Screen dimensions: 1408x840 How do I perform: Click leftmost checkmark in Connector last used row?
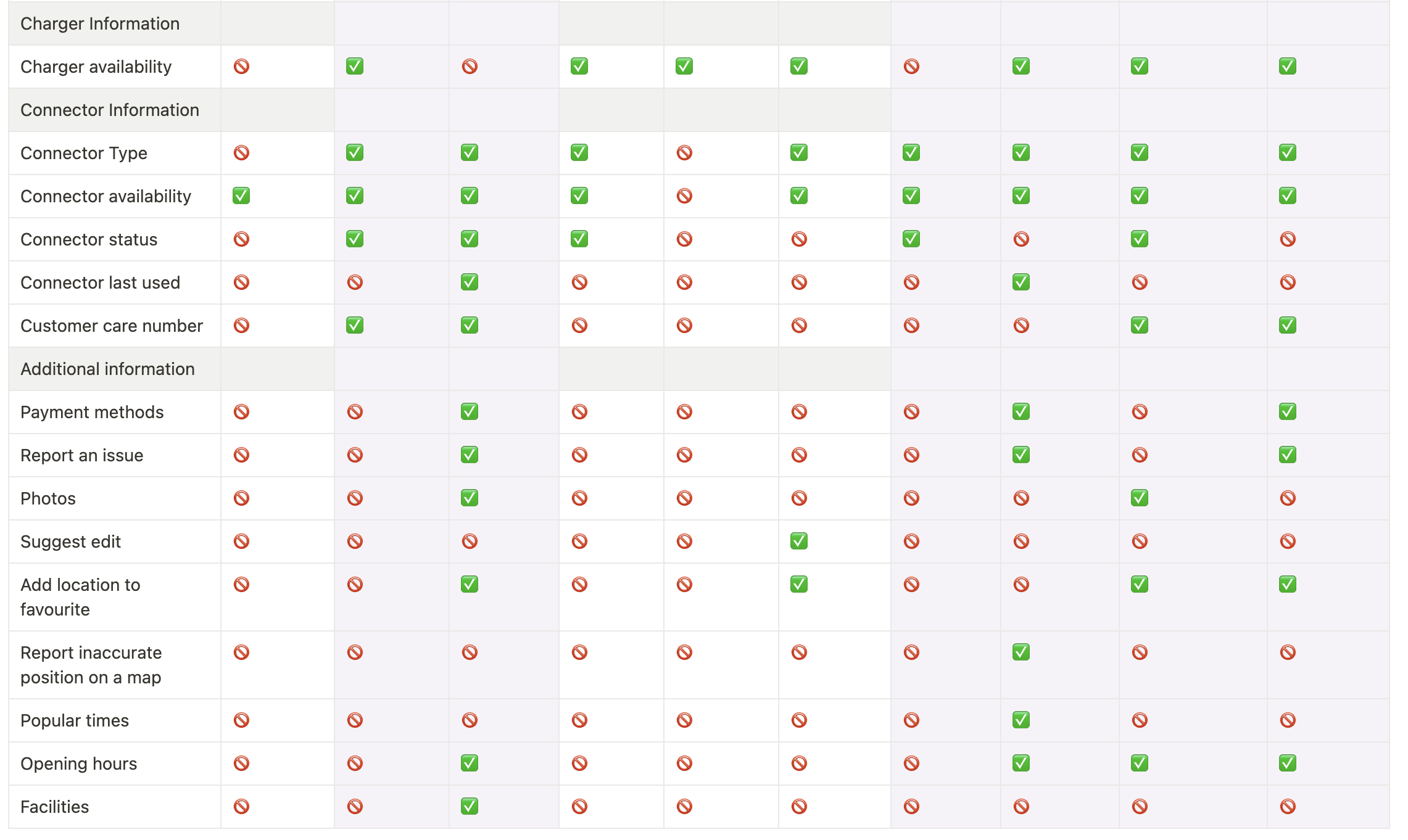point(469,282)
